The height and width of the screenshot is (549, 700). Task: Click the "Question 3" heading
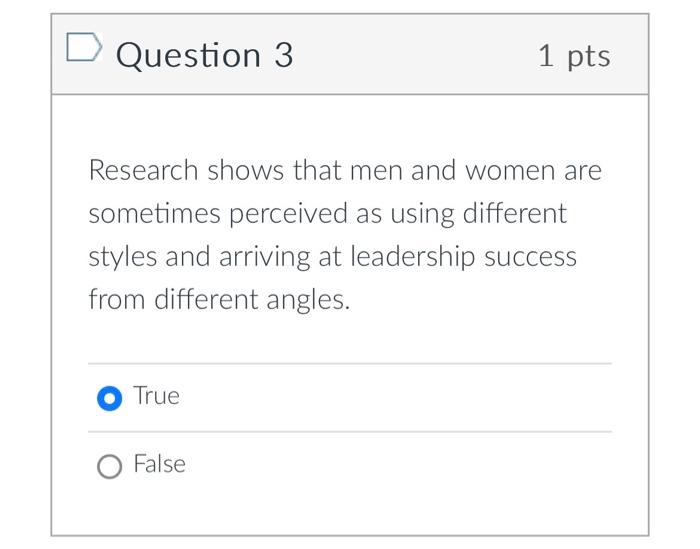(205, 55)
